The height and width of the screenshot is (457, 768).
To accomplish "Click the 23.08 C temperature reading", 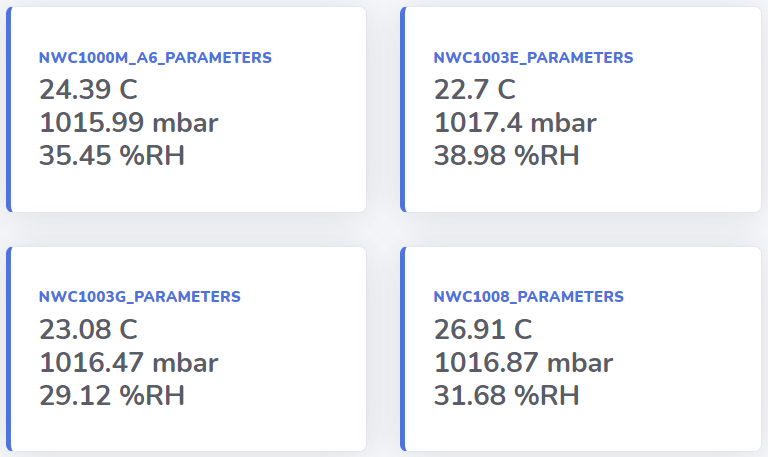I will [x=88, y=329].
